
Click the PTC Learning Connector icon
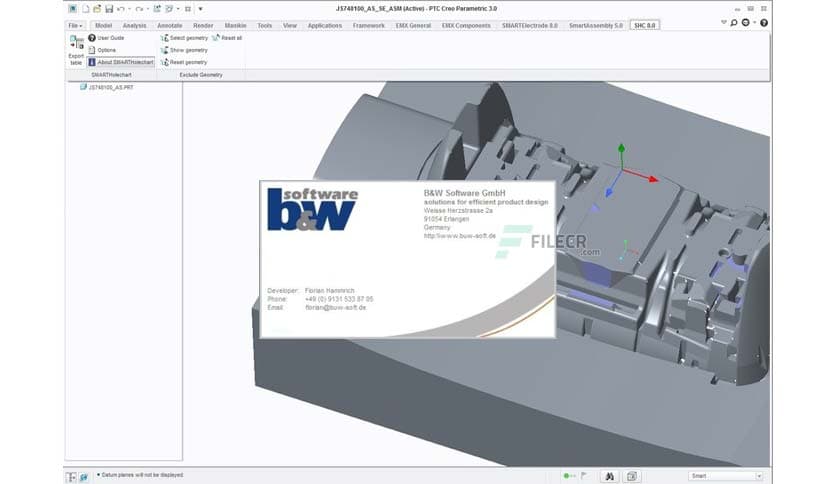[x=746, y=22]
